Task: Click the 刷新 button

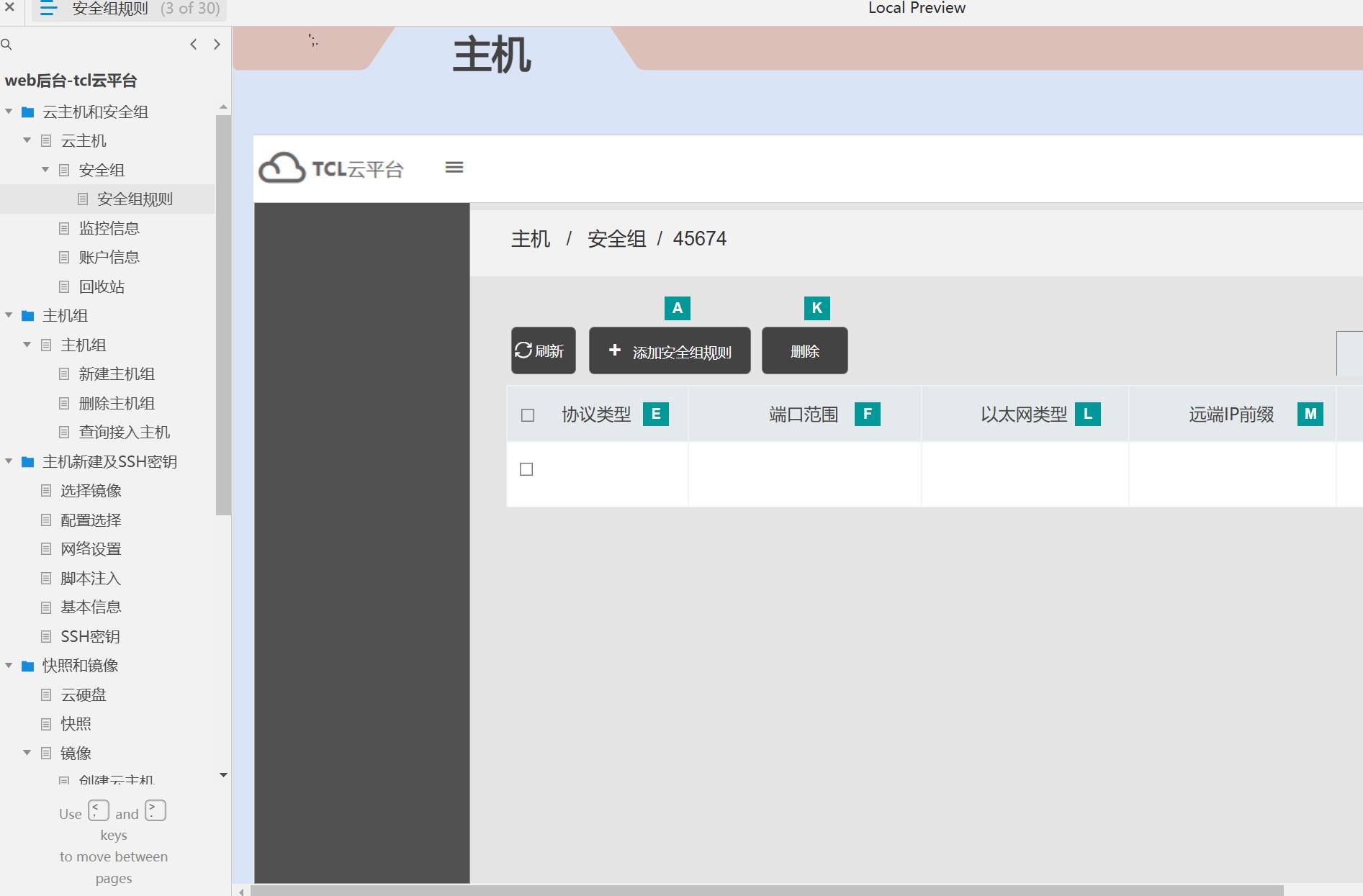Action: click(544, 350)
